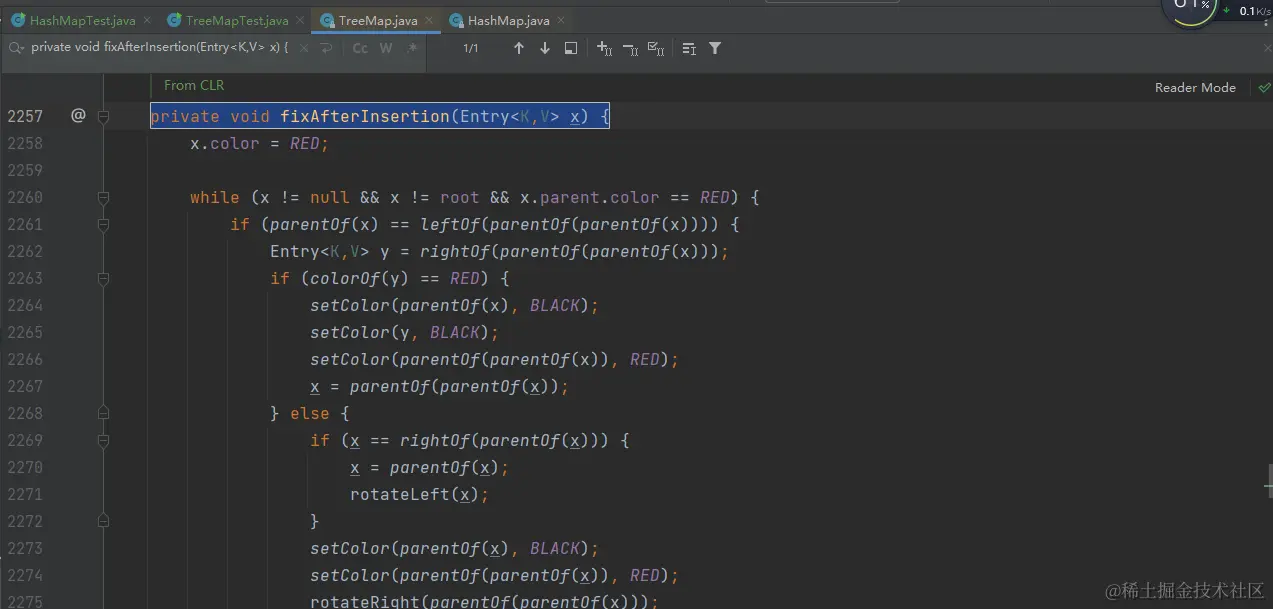Jump to previous occurrence arrow
The width and height of the screenshot is (1273, 609).
518,48
